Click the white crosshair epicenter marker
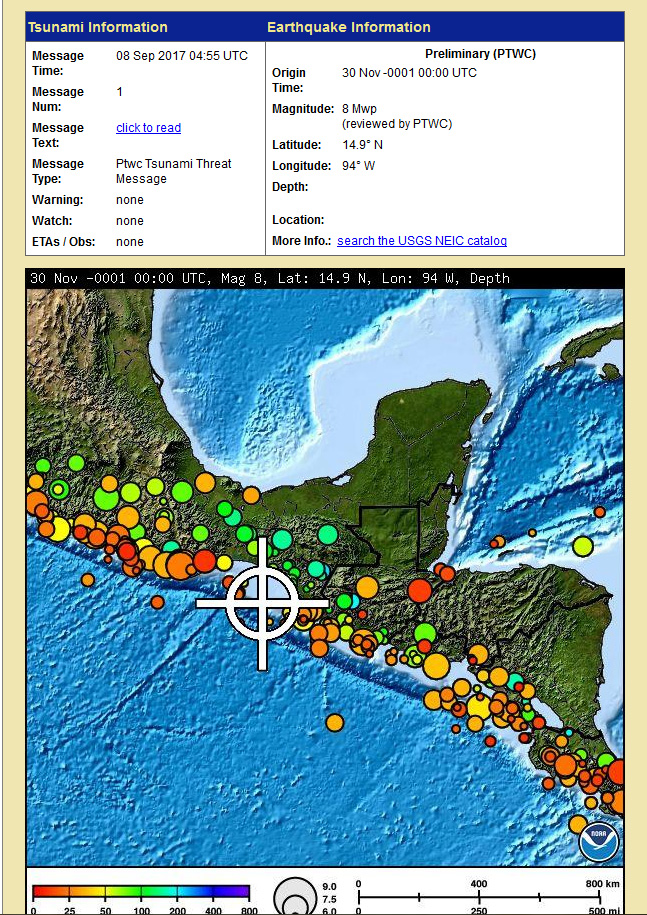The height and width of the screenshot is (915, 647). click(x=262, y=603)
